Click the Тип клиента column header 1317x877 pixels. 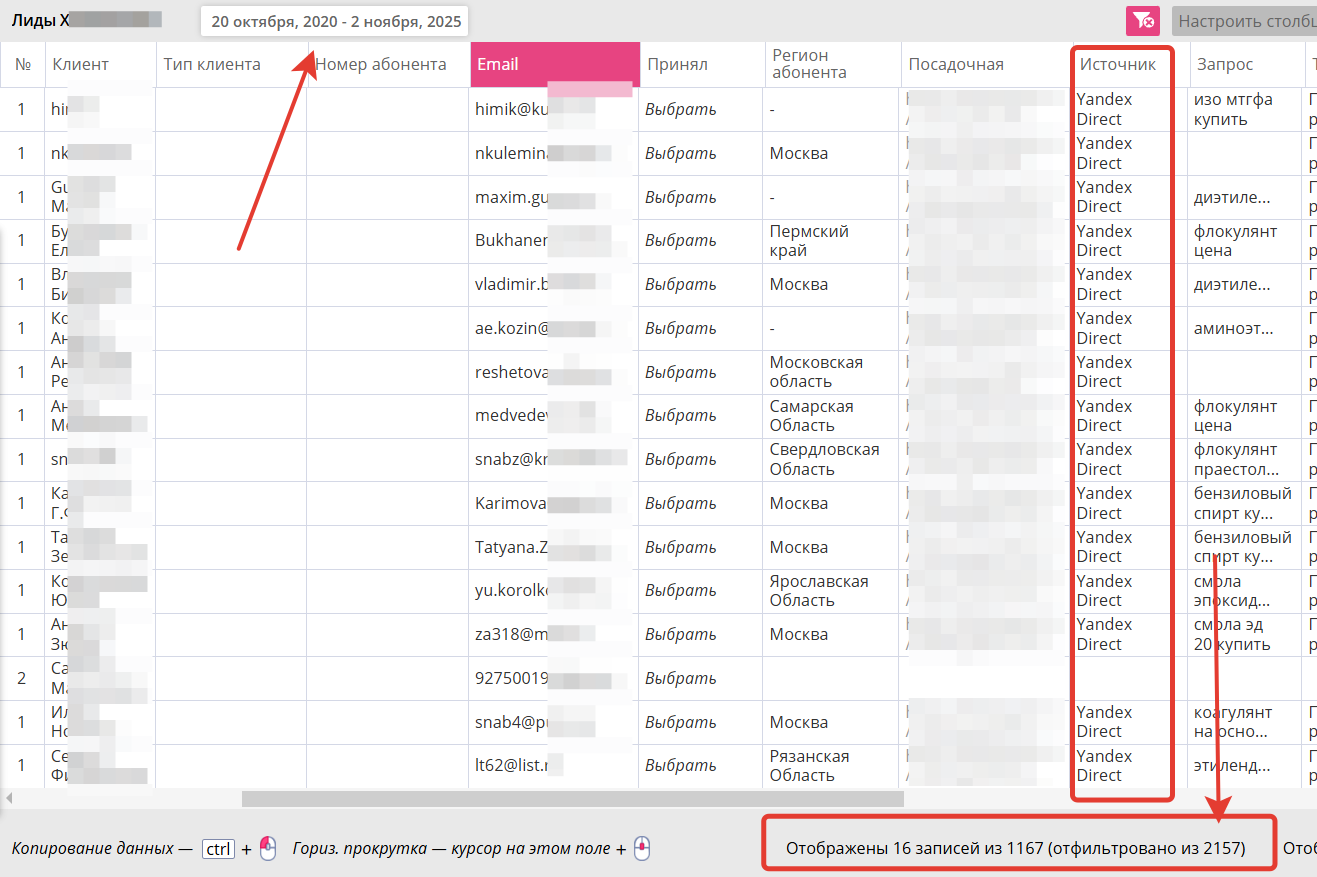[x=231, y=64]
